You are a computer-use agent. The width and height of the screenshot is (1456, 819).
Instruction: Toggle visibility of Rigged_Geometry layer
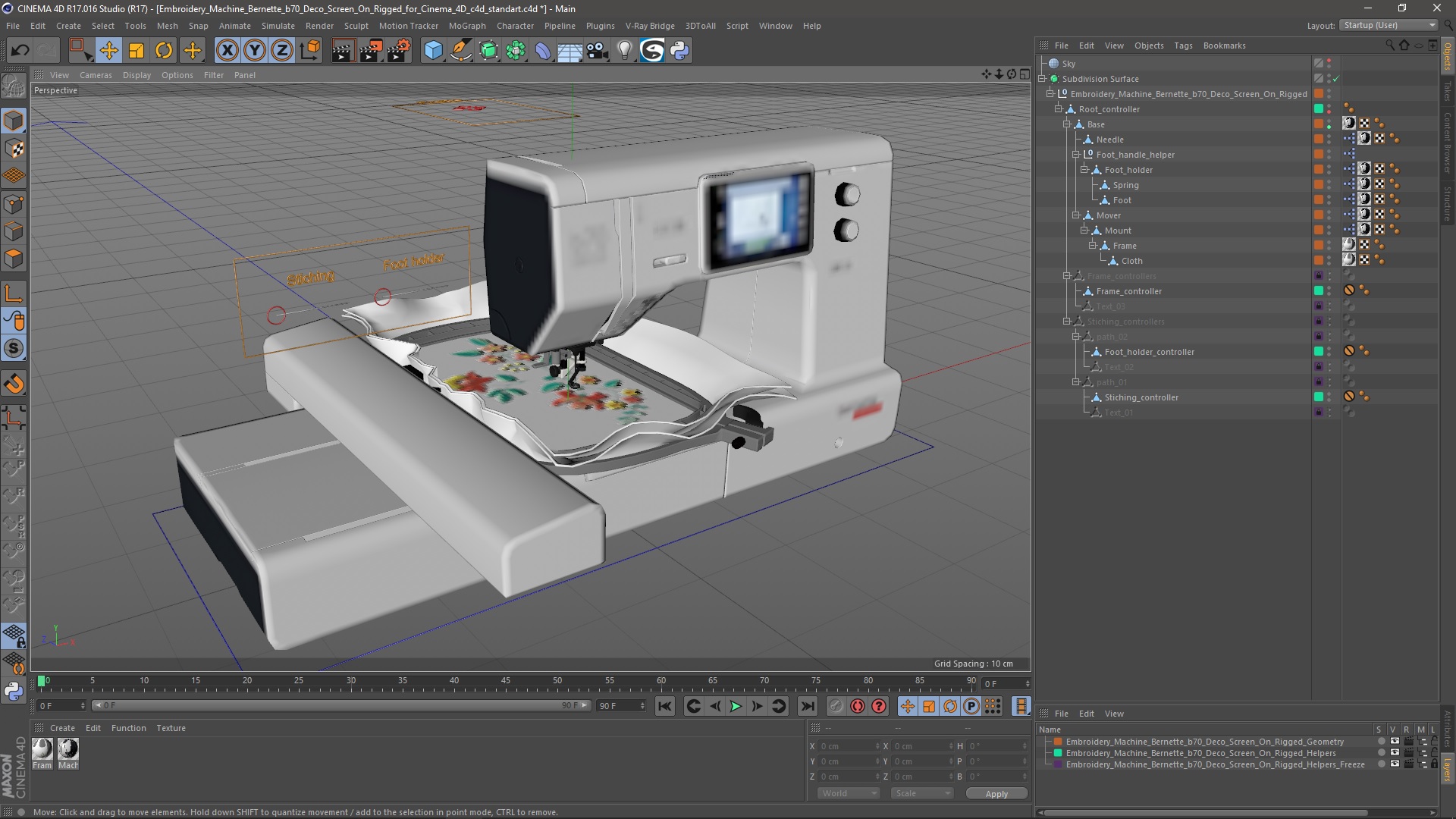point(1394,742)
